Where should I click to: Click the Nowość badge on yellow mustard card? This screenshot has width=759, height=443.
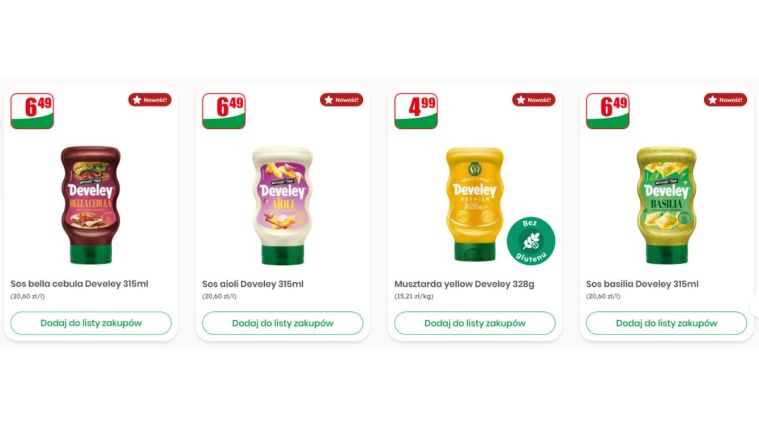[533, 100]
